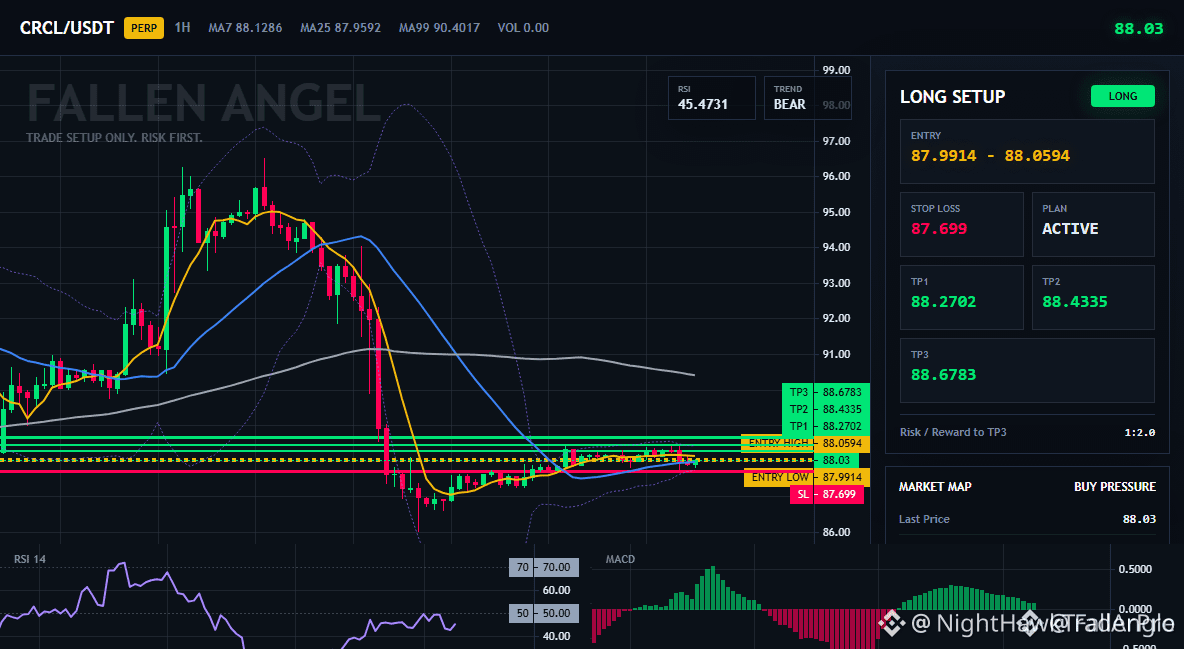1184x649 pixels.
Task: Click the MA25 87.9592 indicator label
Action: pyautogui.click(x=341, y=27)
